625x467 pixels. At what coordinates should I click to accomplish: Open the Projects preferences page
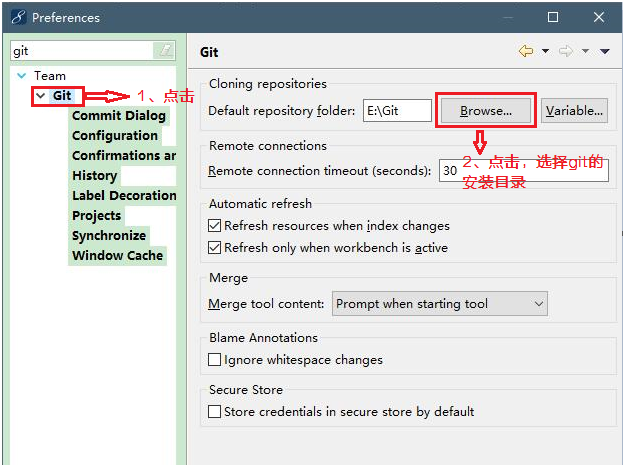tap(96, 216)
